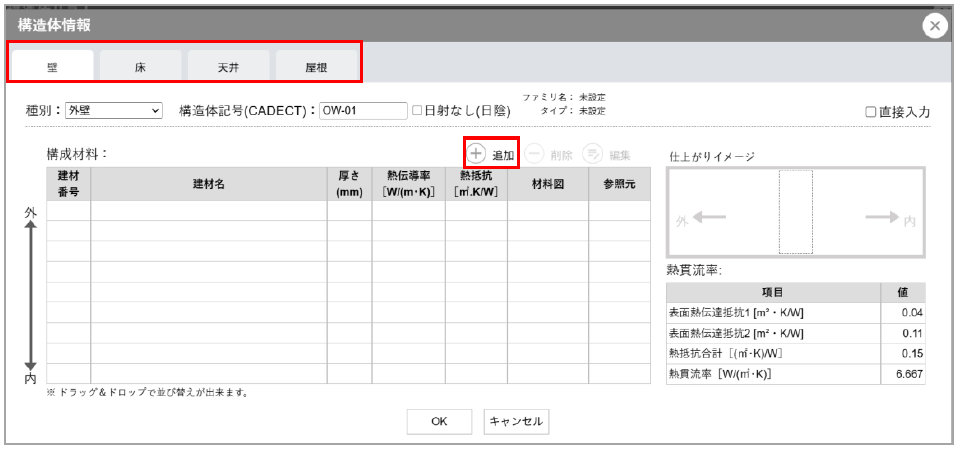This screenshot has height=453, width=961.
Task: Enable the 日射なし(日陰) checkbox
Action: (418, 111)
